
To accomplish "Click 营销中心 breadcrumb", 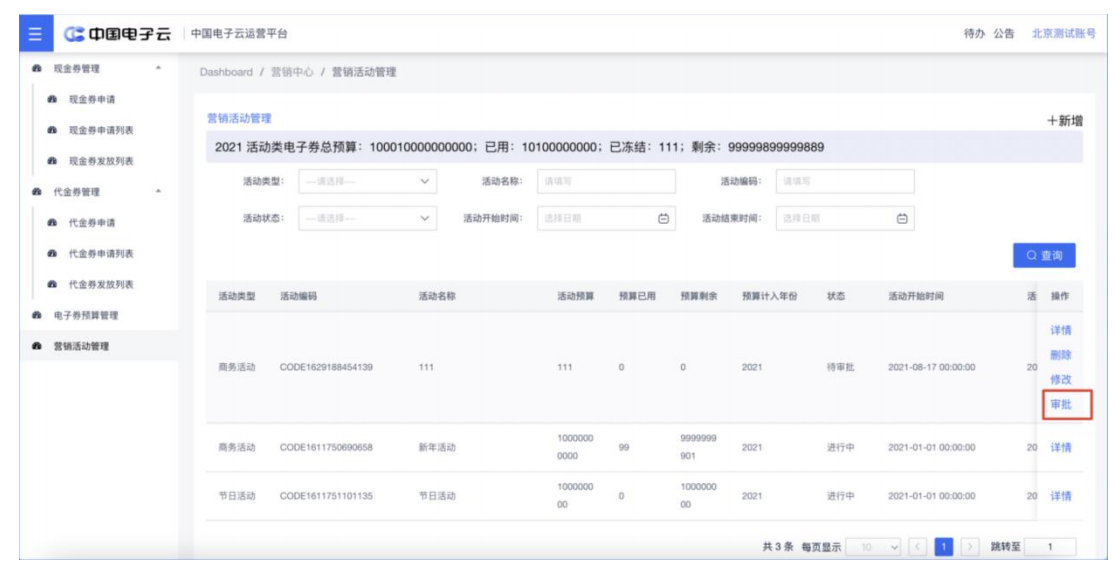I will [292, 72].
